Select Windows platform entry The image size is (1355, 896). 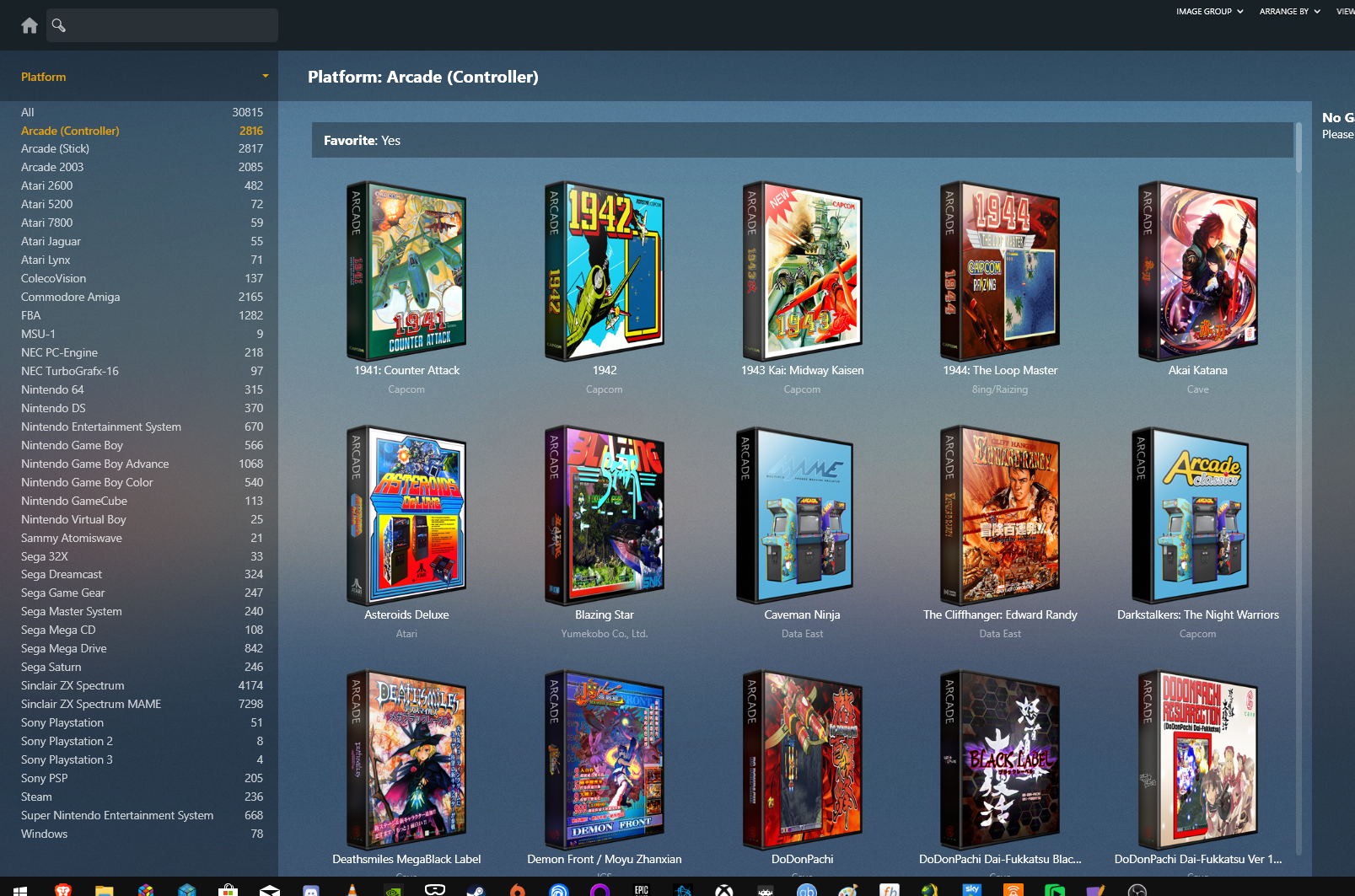(142, 834)
